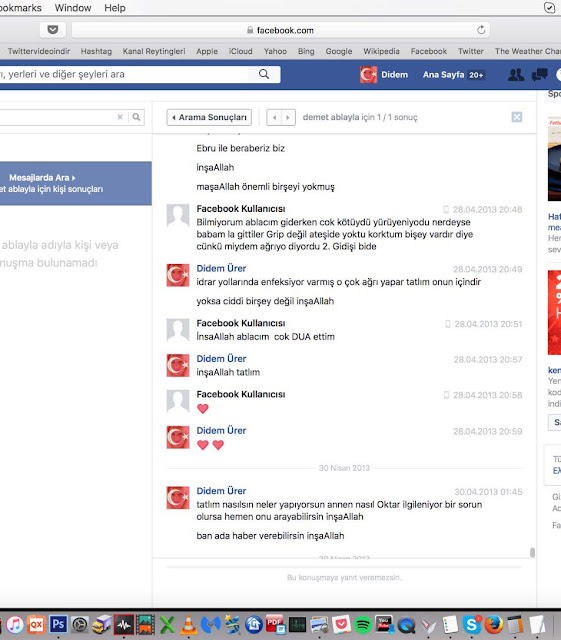Go to the previous search result arrow

coord(274,118)
